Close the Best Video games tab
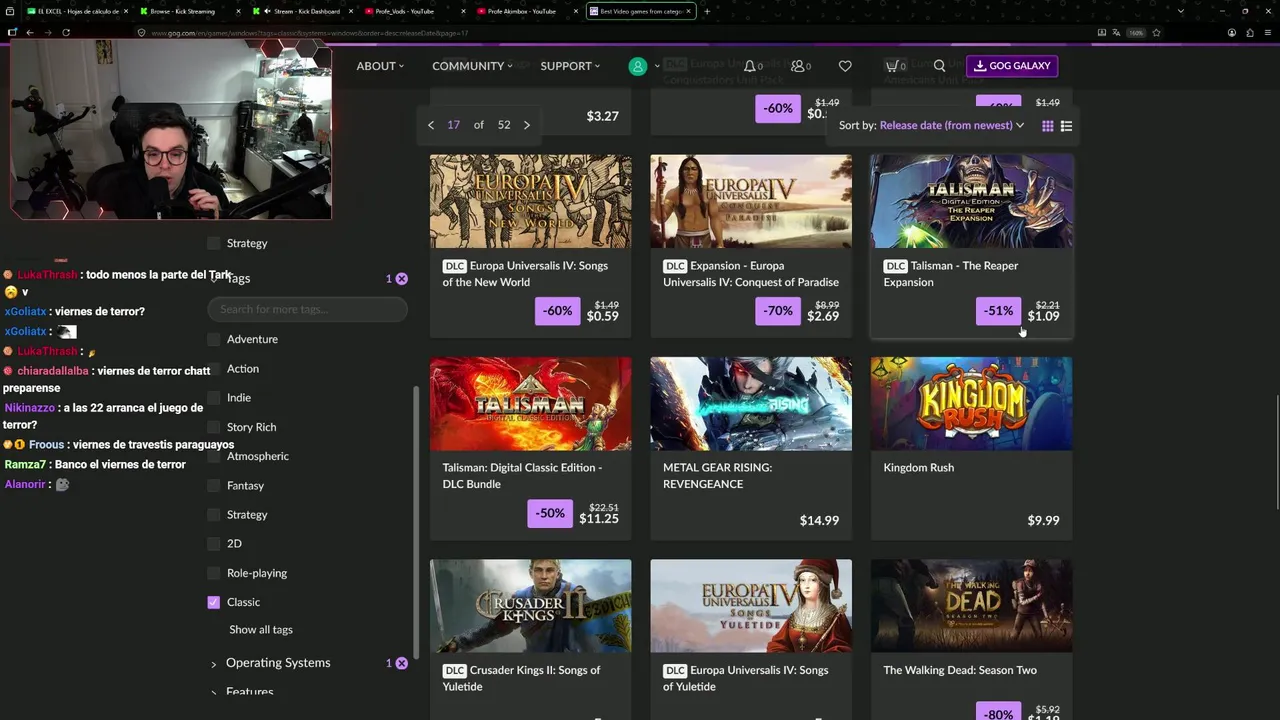This screenshot has height=720, width=1280. tap(690, 11)
